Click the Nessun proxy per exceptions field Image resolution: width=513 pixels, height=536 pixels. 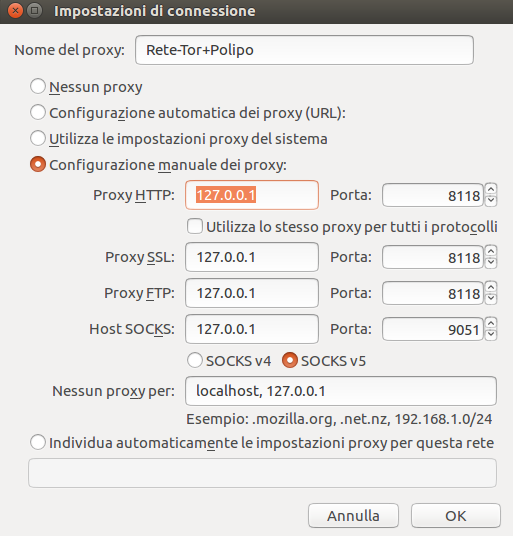(x=341, y=391)
